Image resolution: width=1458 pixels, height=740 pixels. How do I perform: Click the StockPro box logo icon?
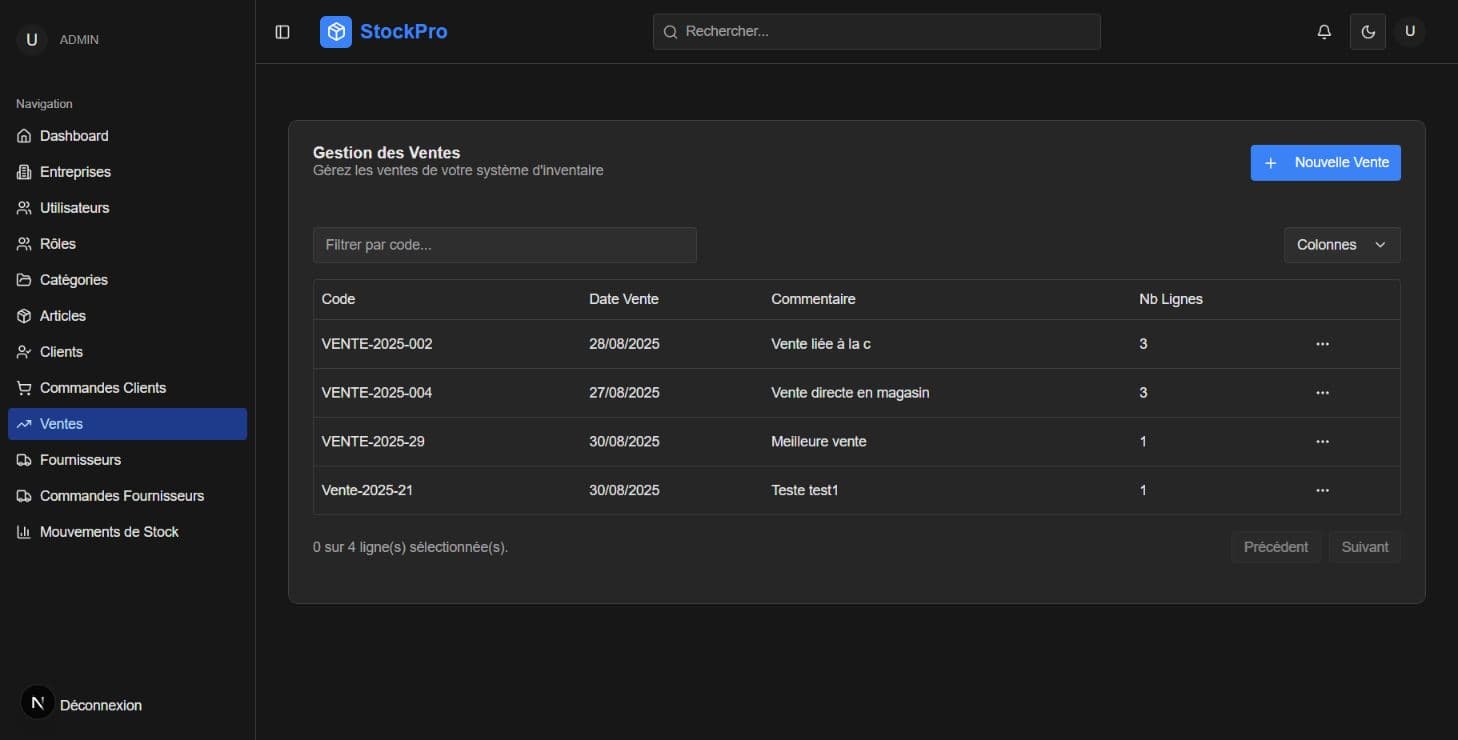click(x=336, y=32)
